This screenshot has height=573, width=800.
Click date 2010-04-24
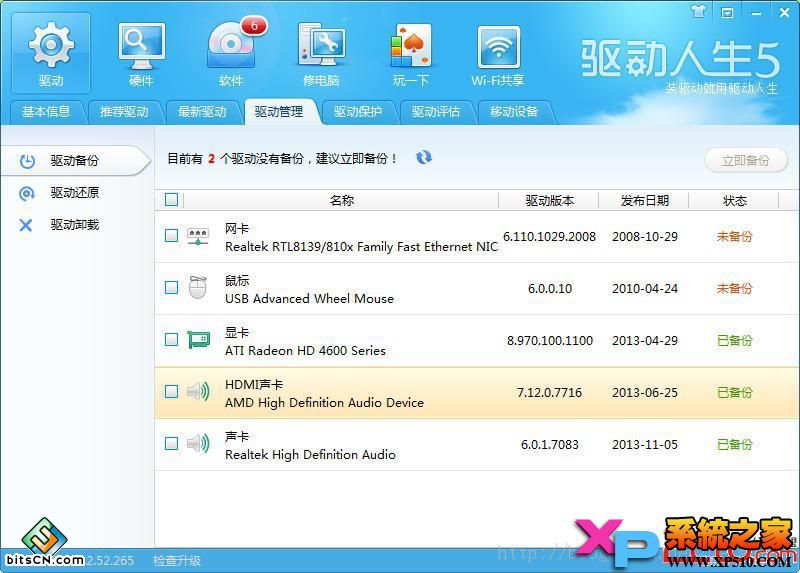point(645,289)
